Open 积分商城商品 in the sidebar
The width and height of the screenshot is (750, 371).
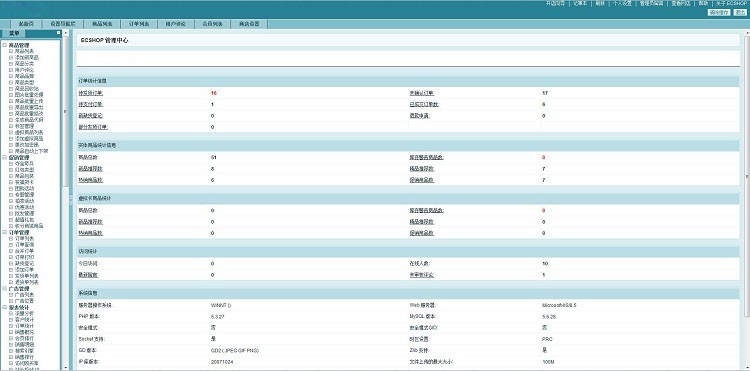tap(29, 226)
